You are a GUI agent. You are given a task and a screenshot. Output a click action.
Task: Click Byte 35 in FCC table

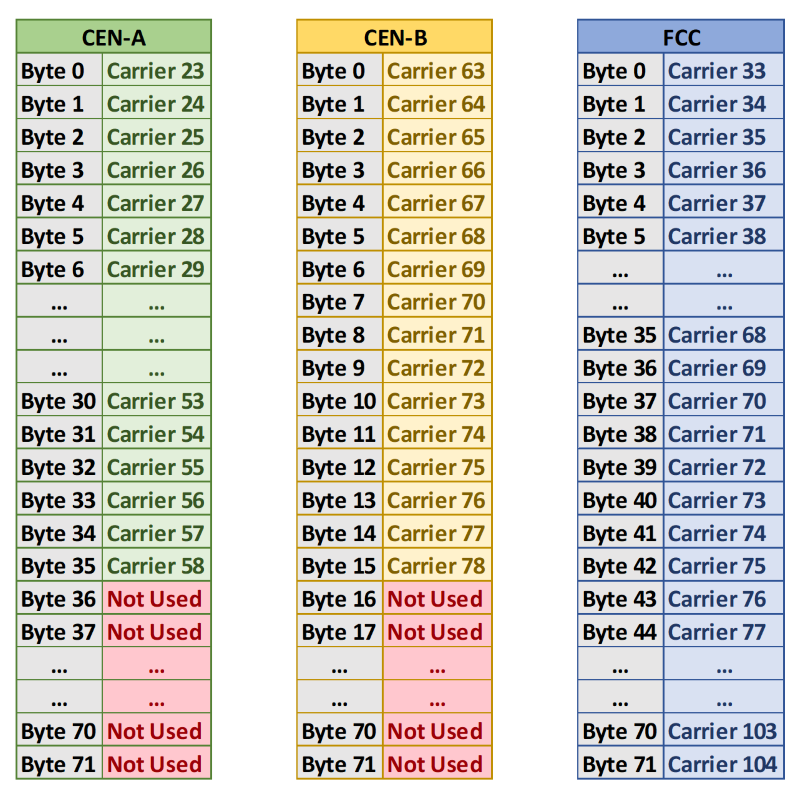pyautogui.click(x=620, y=335)
